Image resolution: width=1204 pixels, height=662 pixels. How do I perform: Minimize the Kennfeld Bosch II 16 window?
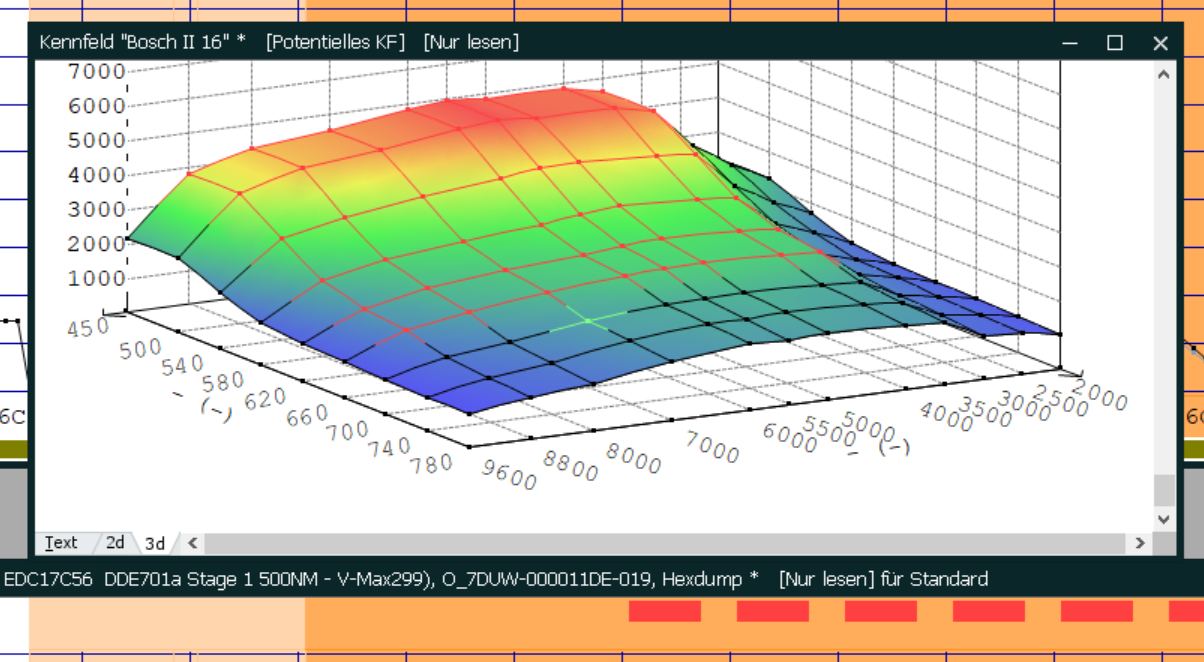(1070, 43)
